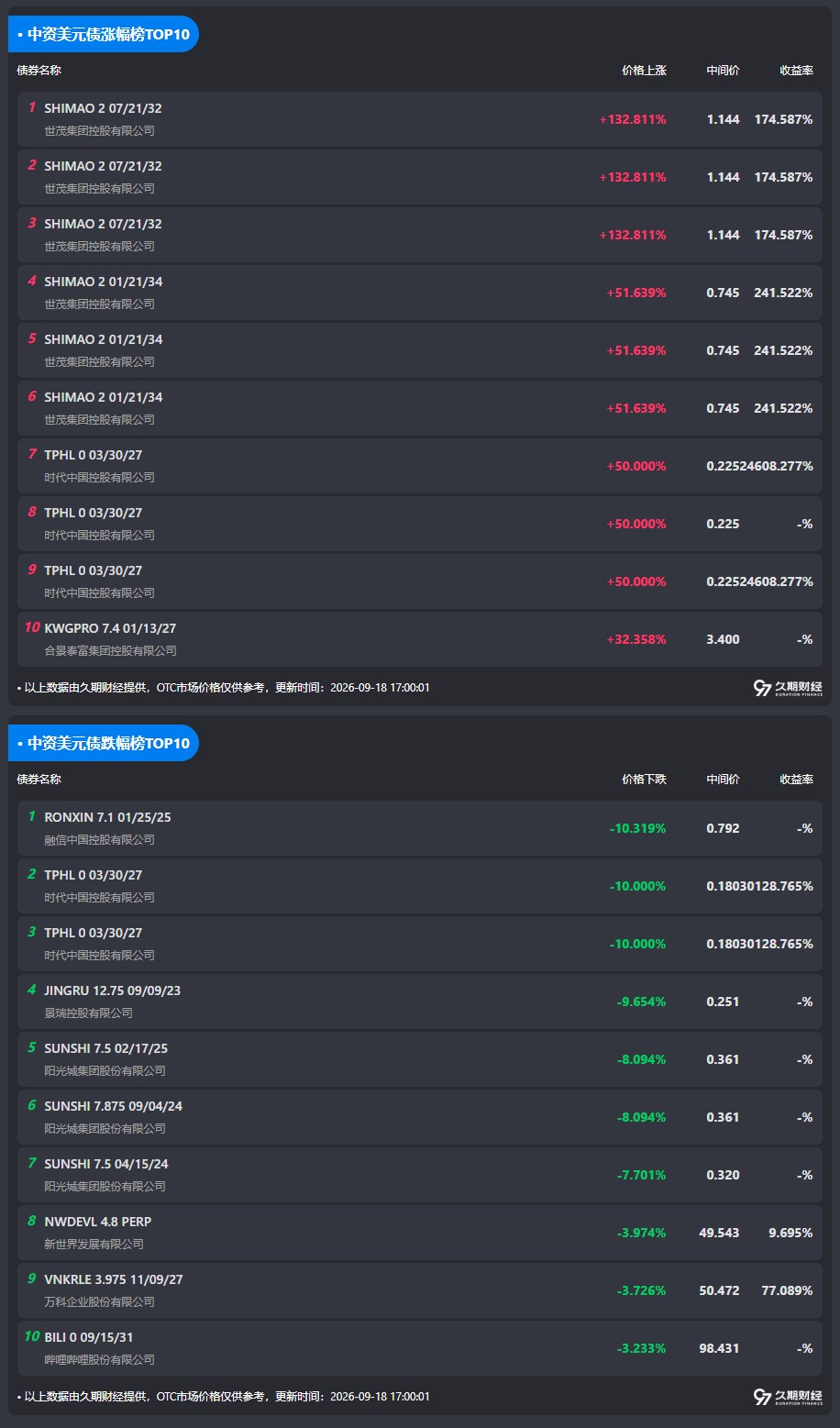The width and height of the screenshot is (840, 1428).
Task: Click the 49.543 mid price
Action: coord(719,1233)
